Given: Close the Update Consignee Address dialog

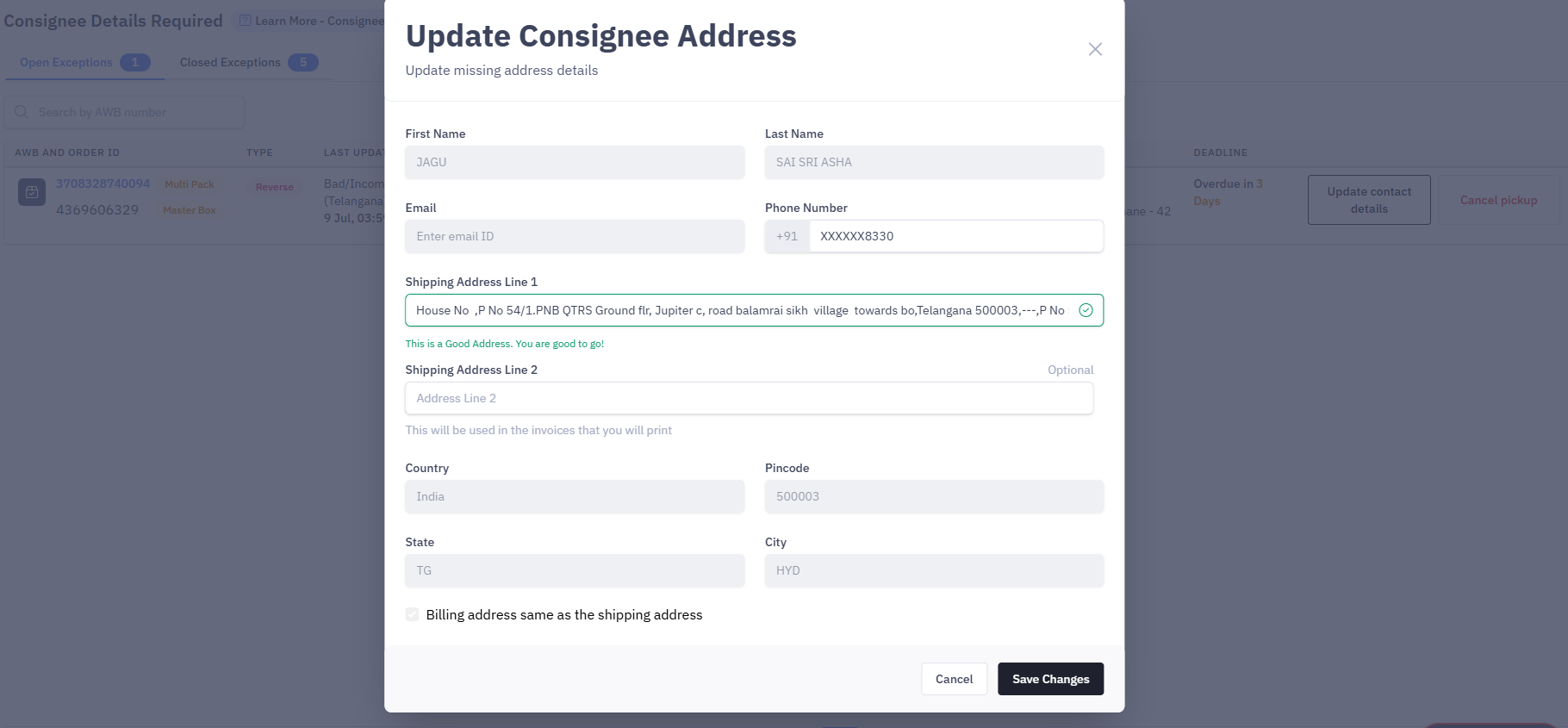Looking at the screenshot, I should point(1095,49).
